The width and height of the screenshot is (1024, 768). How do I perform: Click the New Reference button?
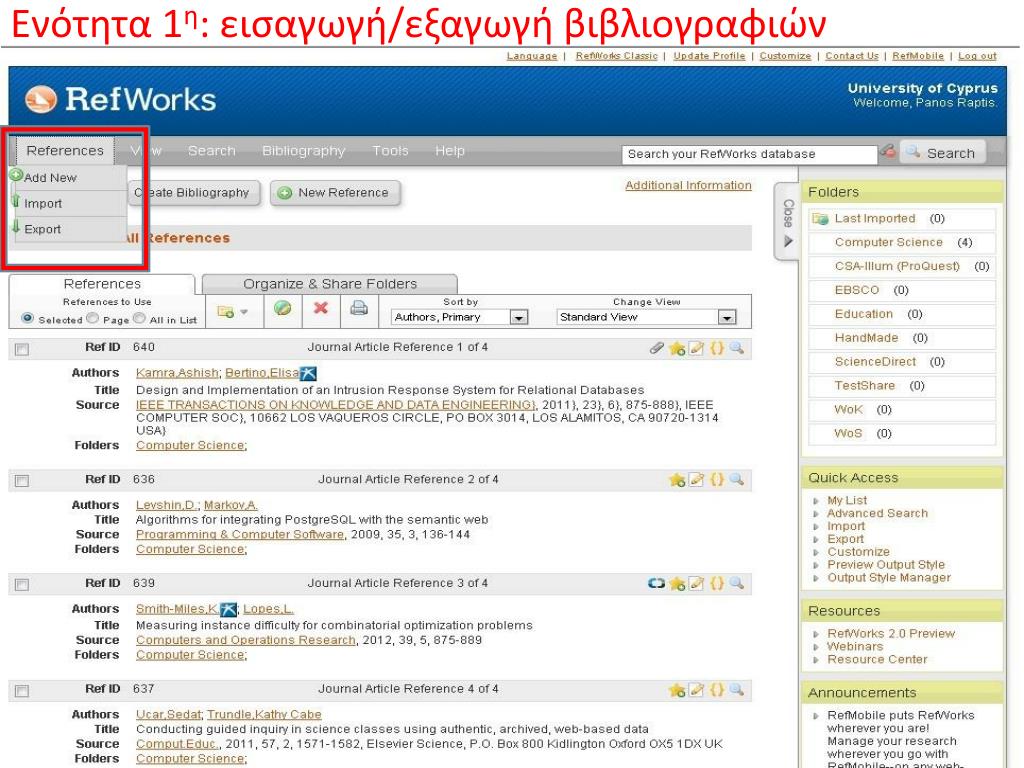pos(335,193)
